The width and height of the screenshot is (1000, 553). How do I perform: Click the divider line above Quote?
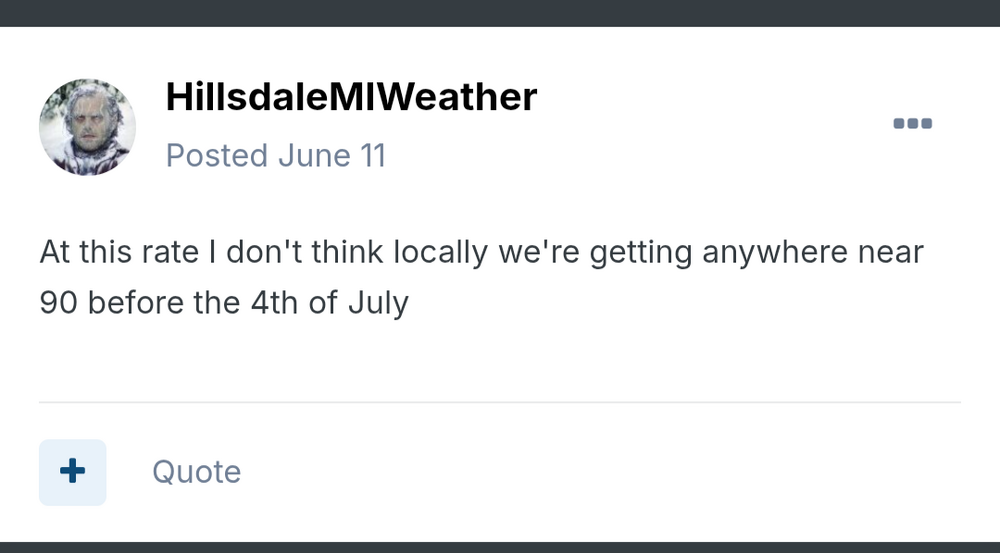(500, 402)
